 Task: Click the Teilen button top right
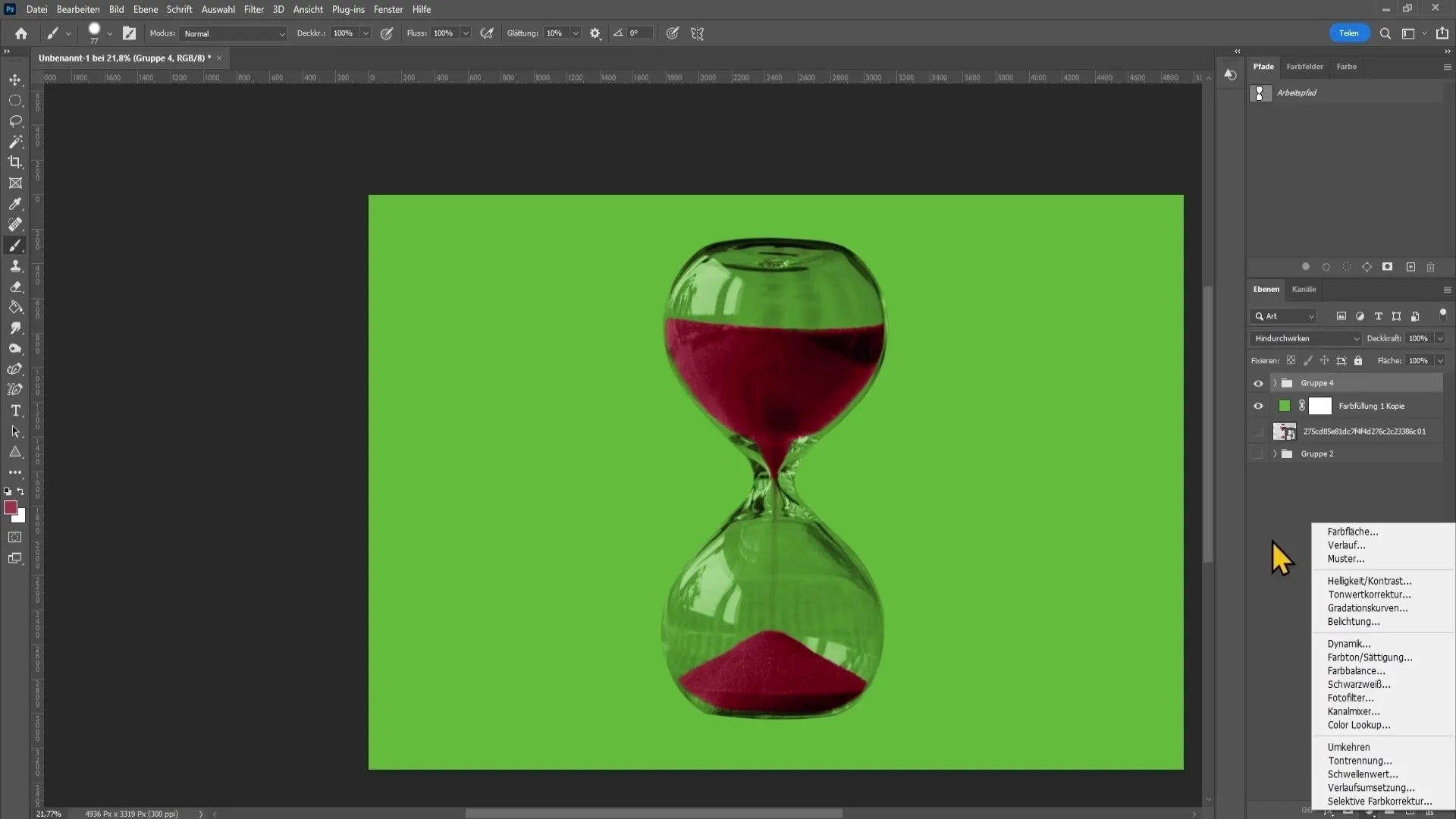[x=1349, y=32]
